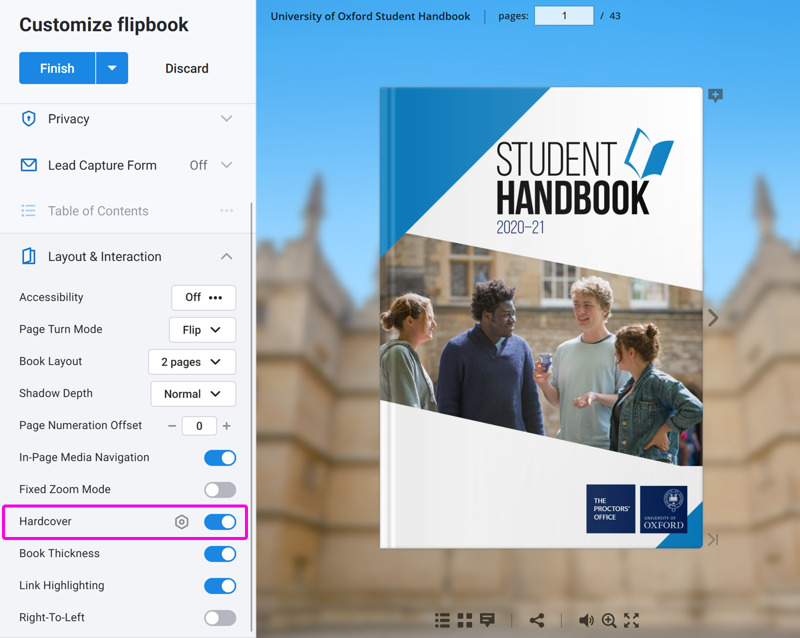The height and width of the screenshot is (638, 800).
Task: Collapse the Layout & Interaction section
Action: (226, 257)
